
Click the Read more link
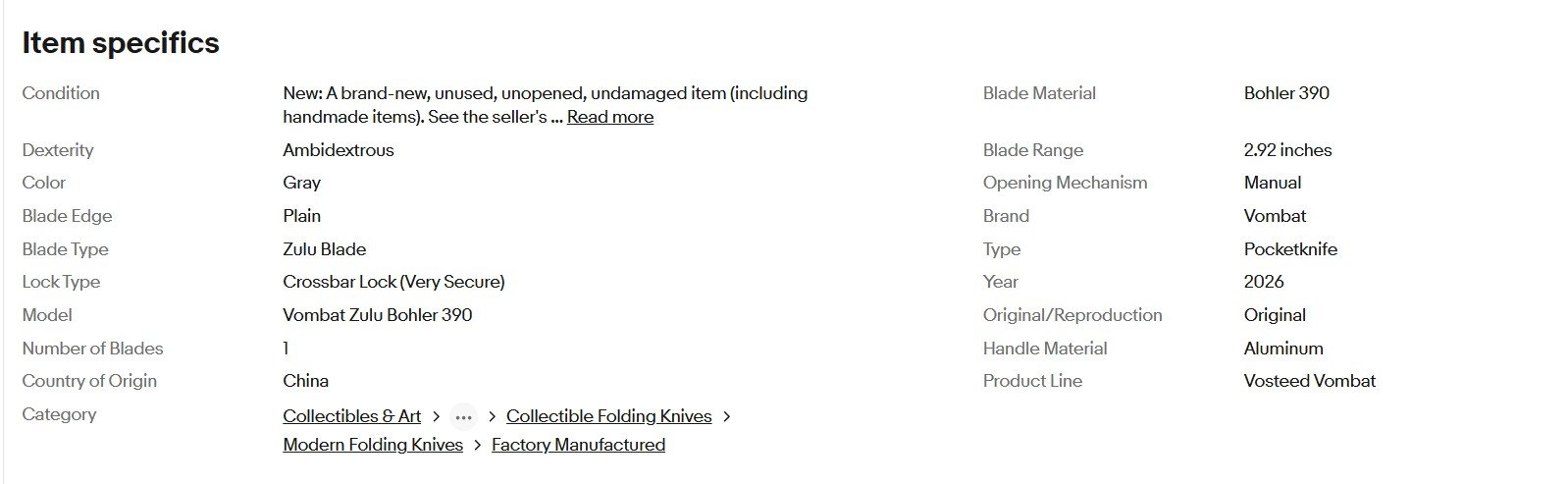tap(609, 117)
